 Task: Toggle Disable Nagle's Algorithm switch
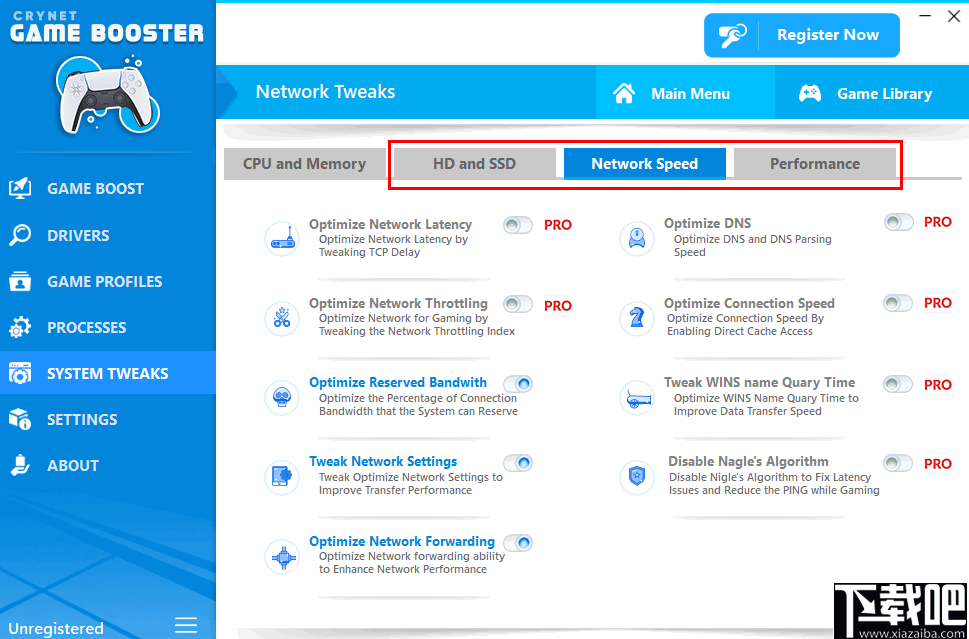tap(898, 463)
